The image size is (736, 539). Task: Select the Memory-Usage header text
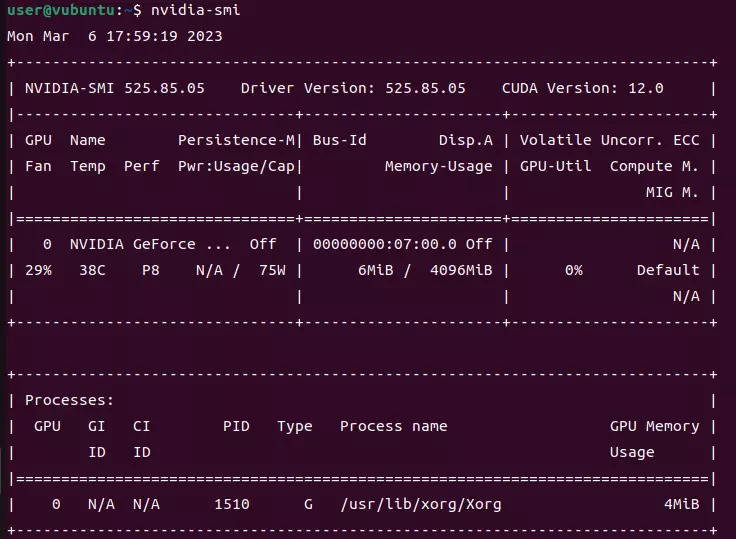(438, 166)
